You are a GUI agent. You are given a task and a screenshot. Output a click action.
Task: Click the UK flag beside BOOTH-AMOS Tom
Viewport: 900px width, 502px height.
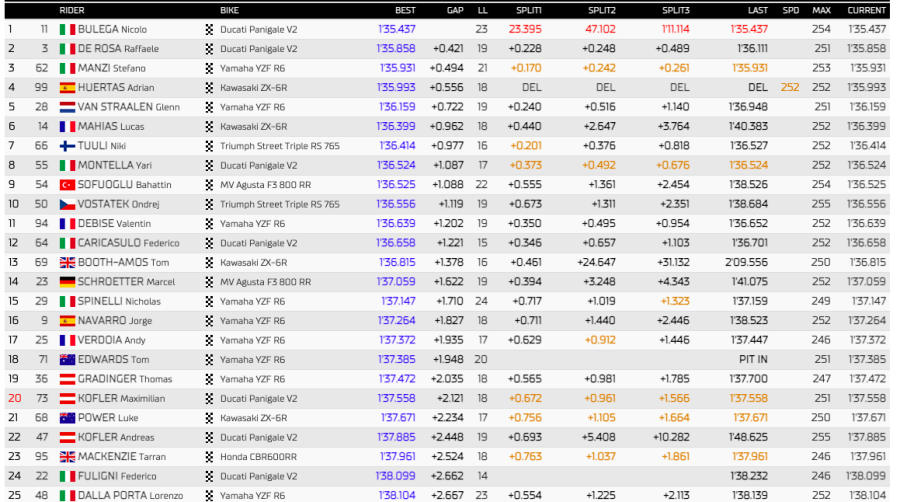67,263
